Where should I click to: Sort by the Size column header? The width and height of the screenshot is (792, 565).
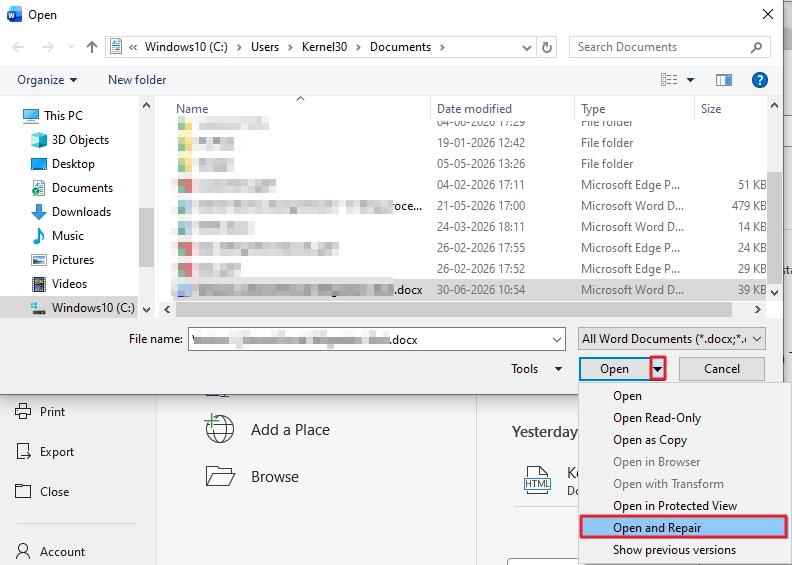tap(711, 109)
